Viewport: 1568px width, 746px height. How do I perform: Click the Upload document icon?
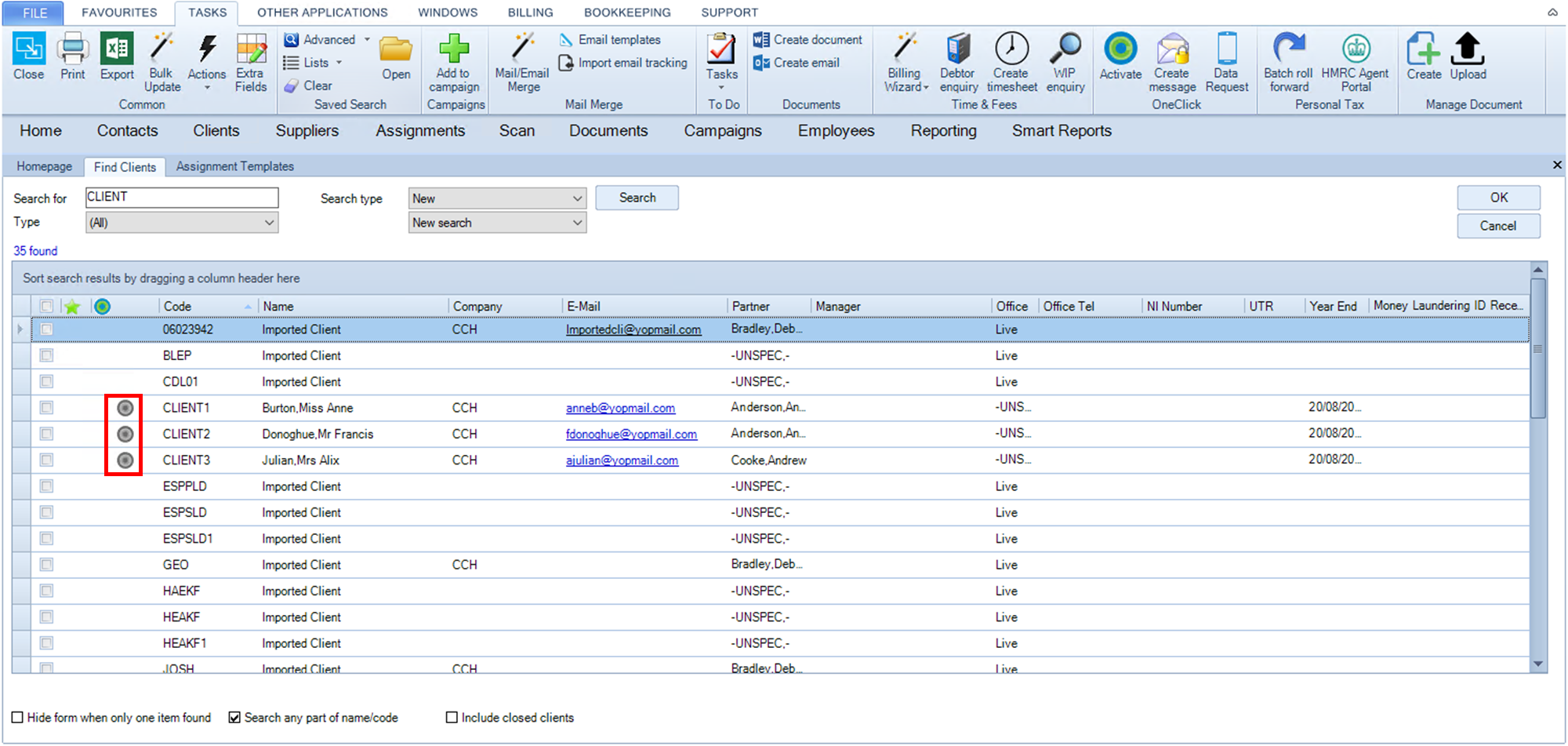coord(1468,49)
